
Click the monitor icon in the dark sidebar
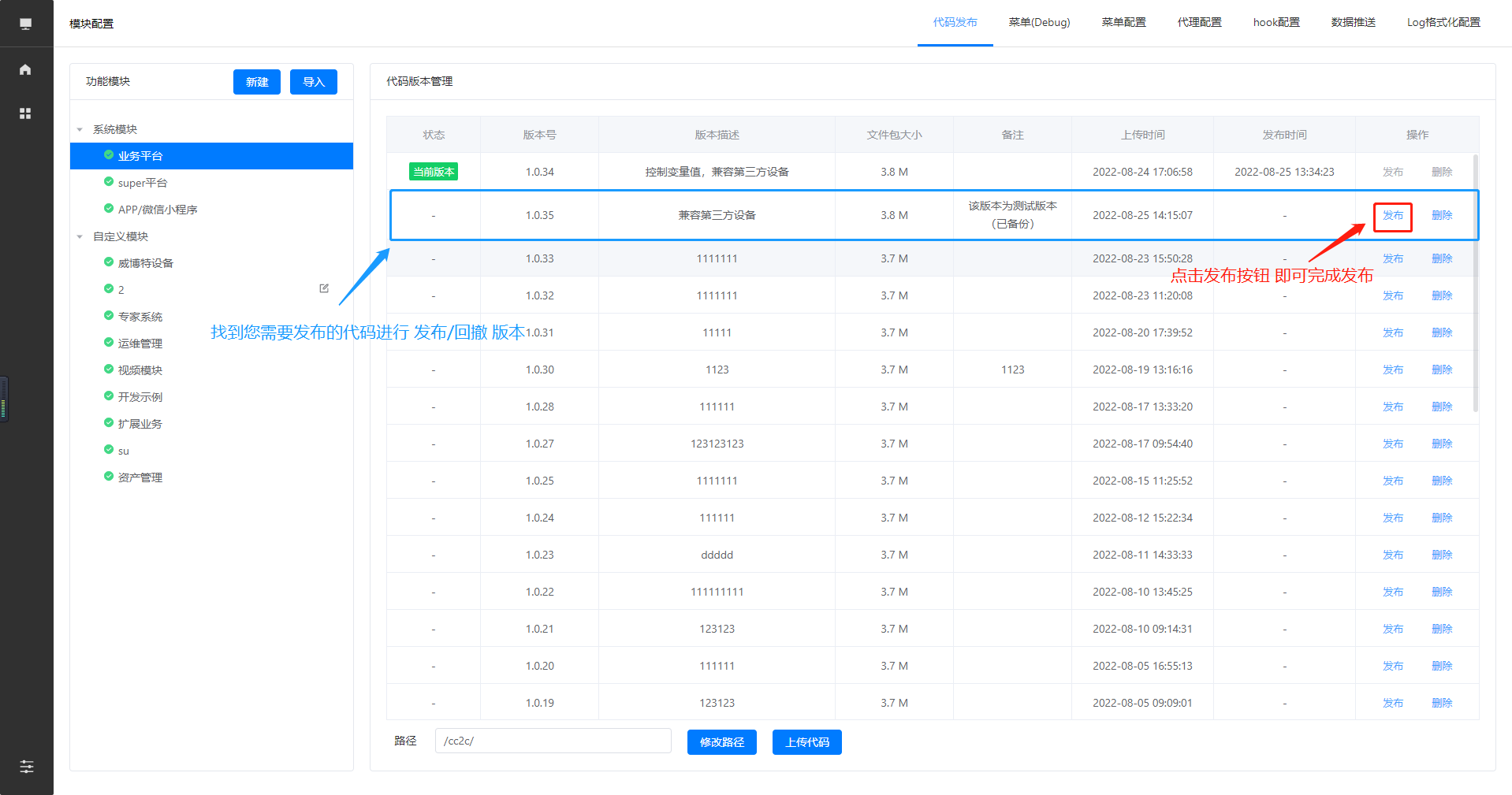point(25,24)
